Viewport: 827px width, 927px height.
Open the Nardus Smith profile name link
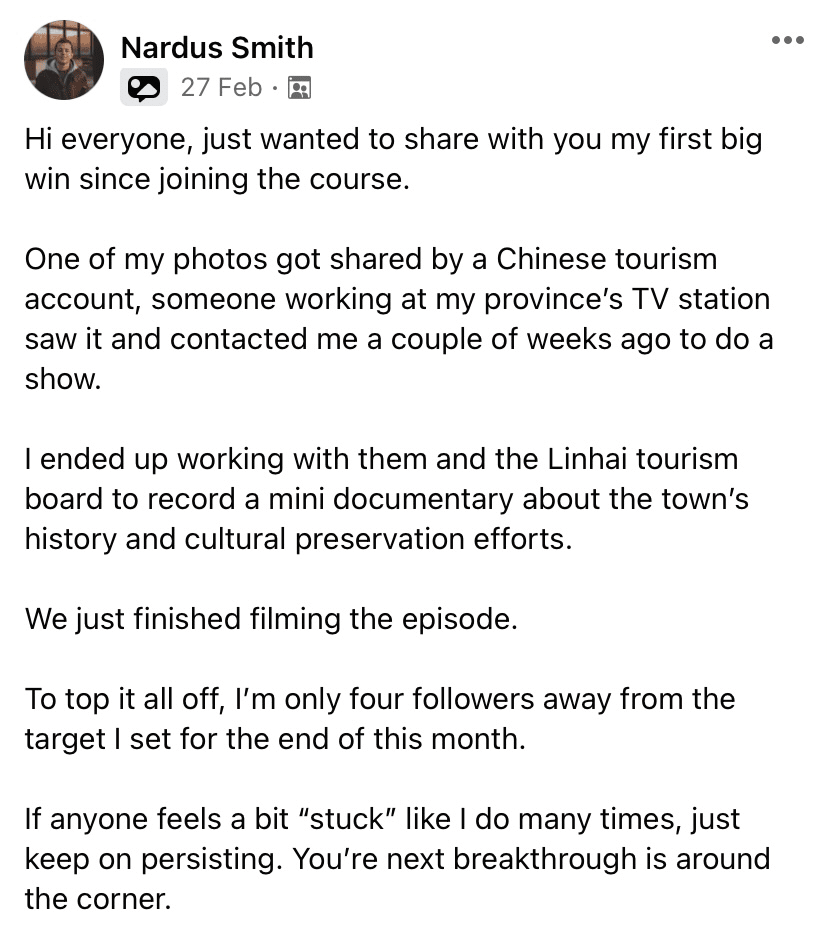(217, 47)
